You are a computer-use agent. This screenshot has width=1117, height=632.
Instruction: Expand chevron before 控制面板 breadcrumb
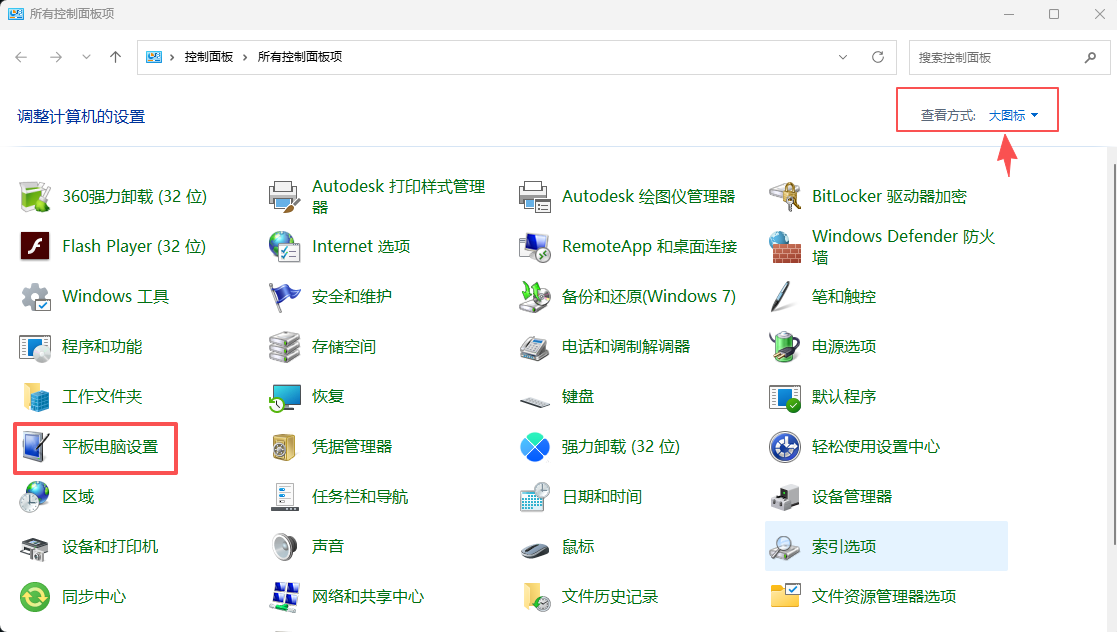click(x=172, y=57)
